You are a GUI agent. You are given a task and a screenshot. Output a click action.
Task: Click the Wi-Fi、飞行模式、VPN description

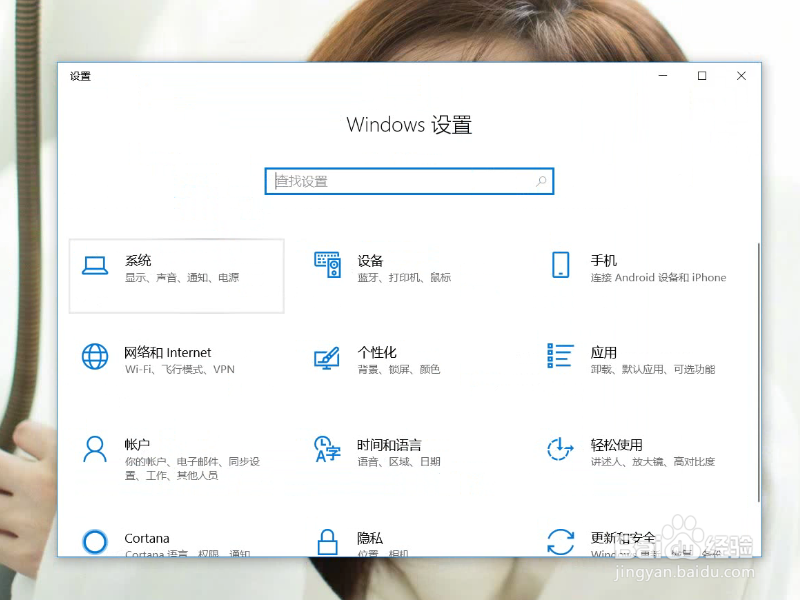tap(180, 369)
